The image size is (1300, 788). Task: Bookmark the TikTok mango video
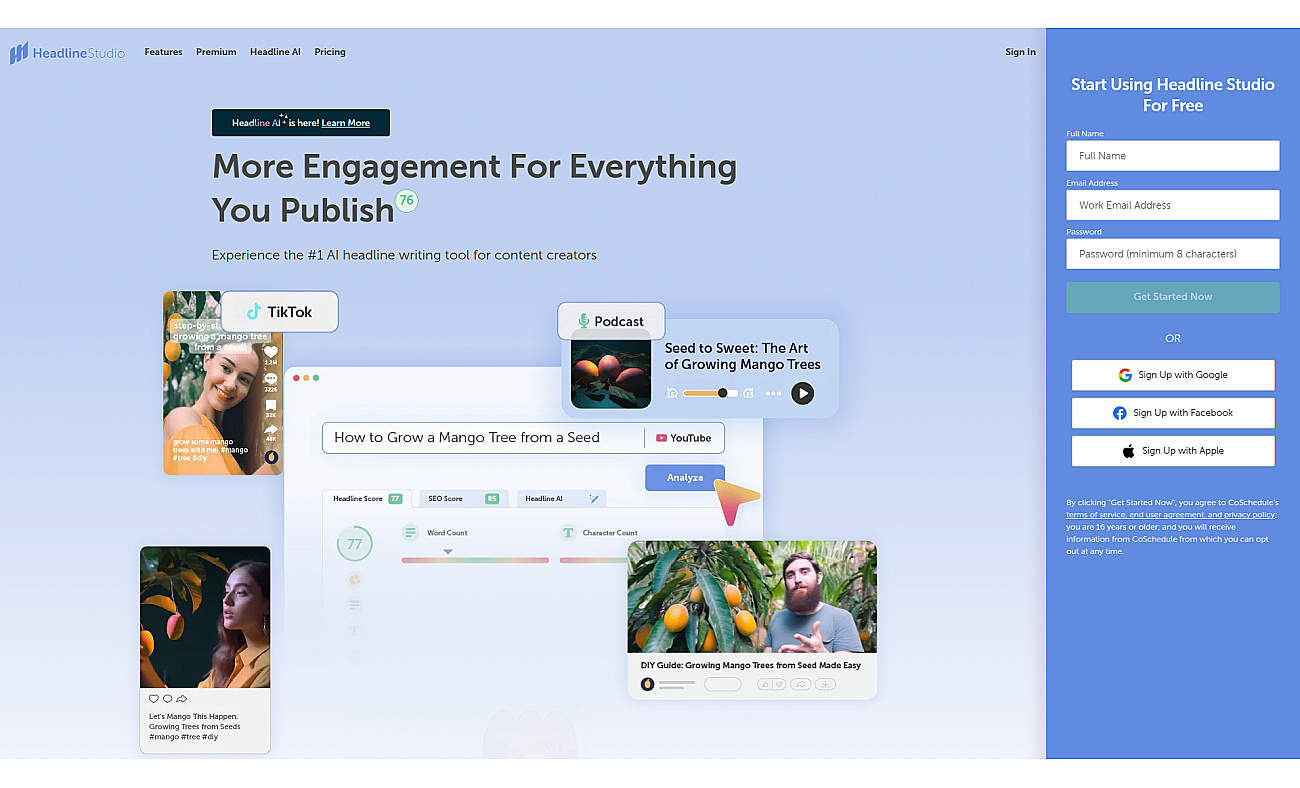pyautogui.click(x=270, y=406)
